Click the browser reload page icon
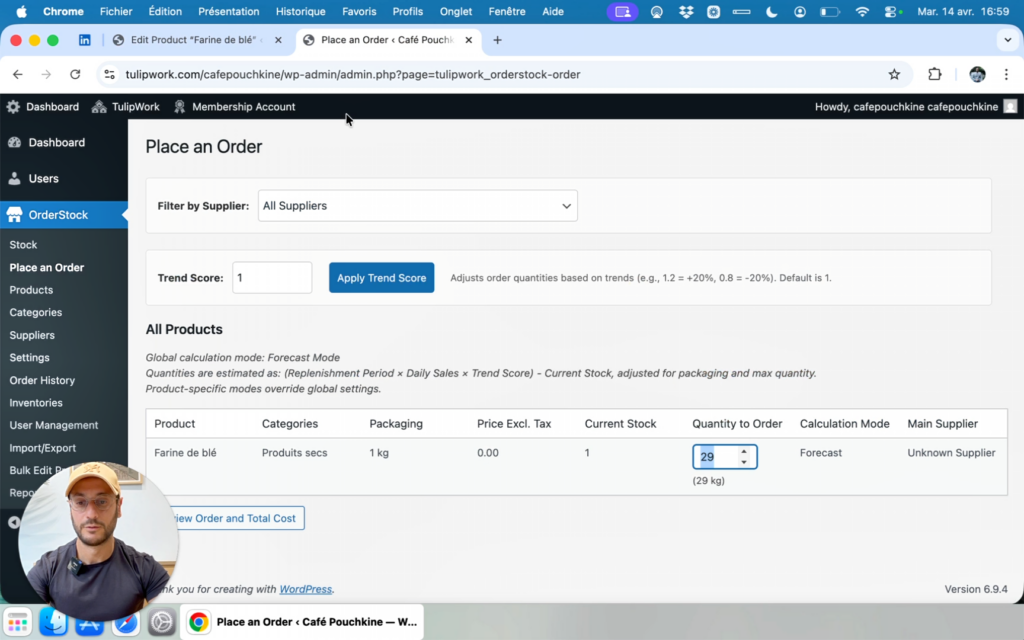 75,74
